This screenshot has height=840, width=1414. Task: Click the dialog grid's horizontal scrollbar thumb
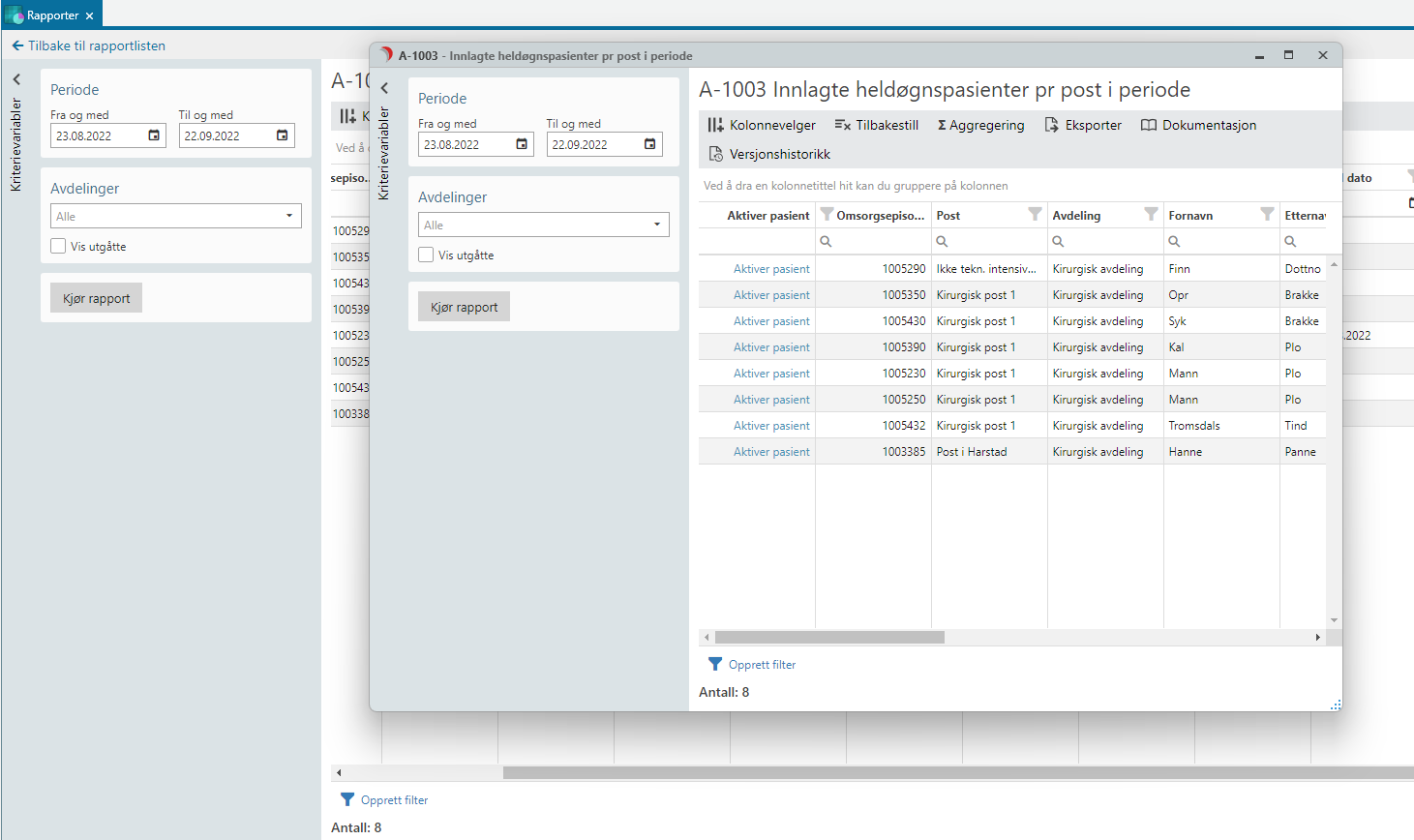(x=829, y=637)
